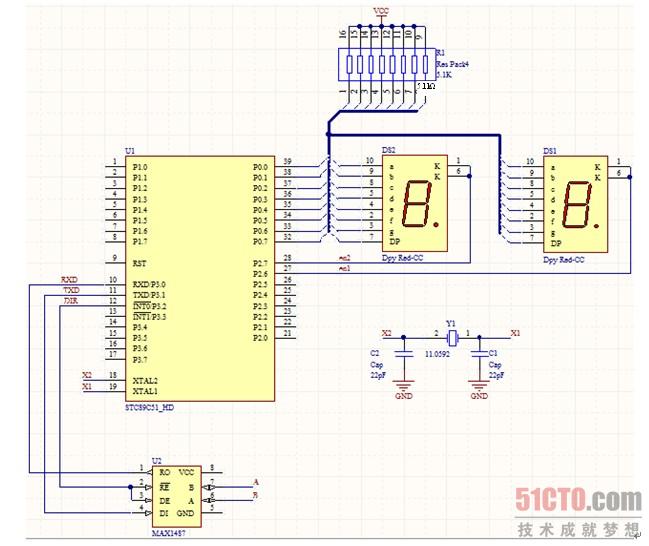Click the STC89C51_HD part name text
649x546 pixels.
[x=150, y=408]
